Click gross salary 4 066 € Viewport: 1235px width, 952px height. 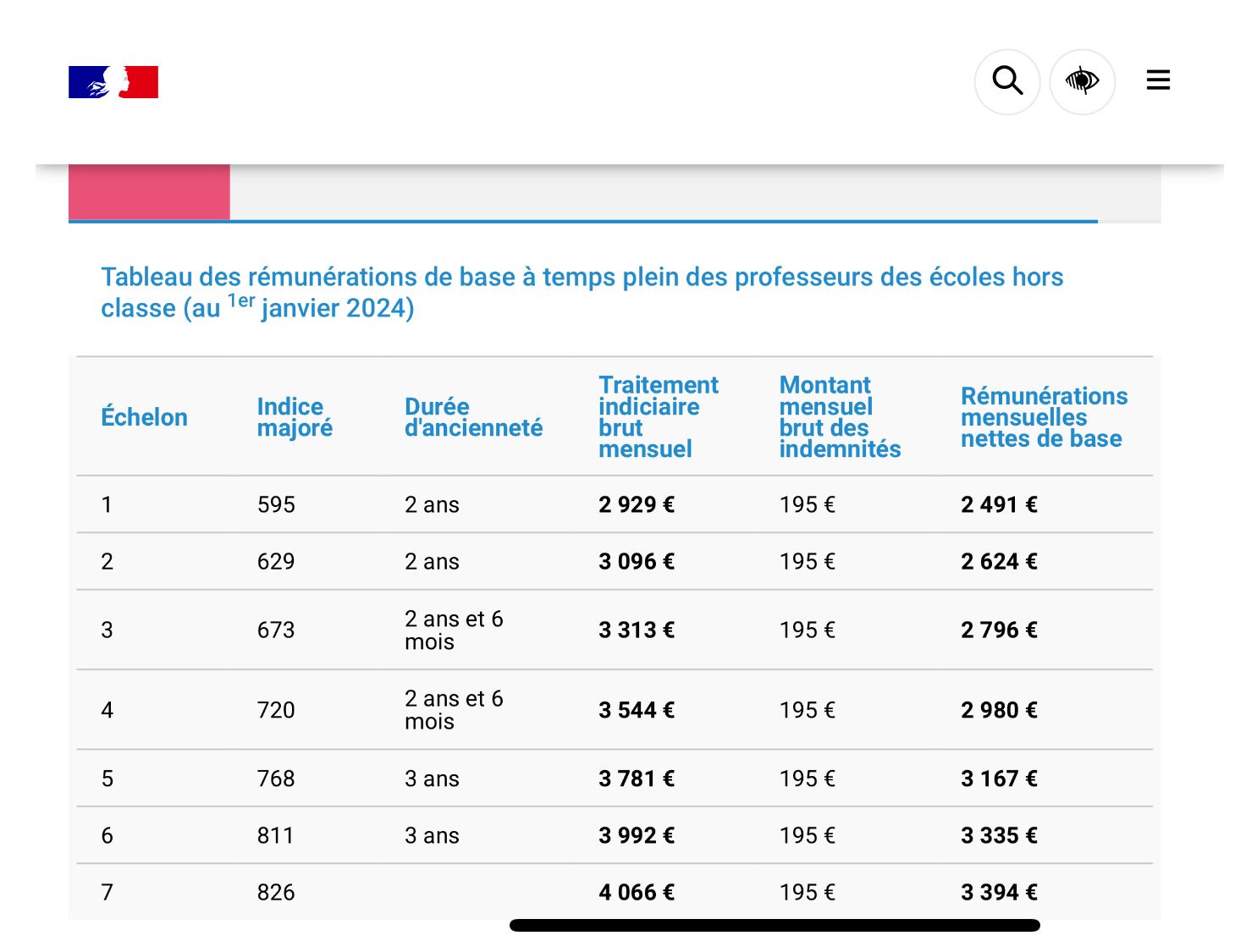637,893
